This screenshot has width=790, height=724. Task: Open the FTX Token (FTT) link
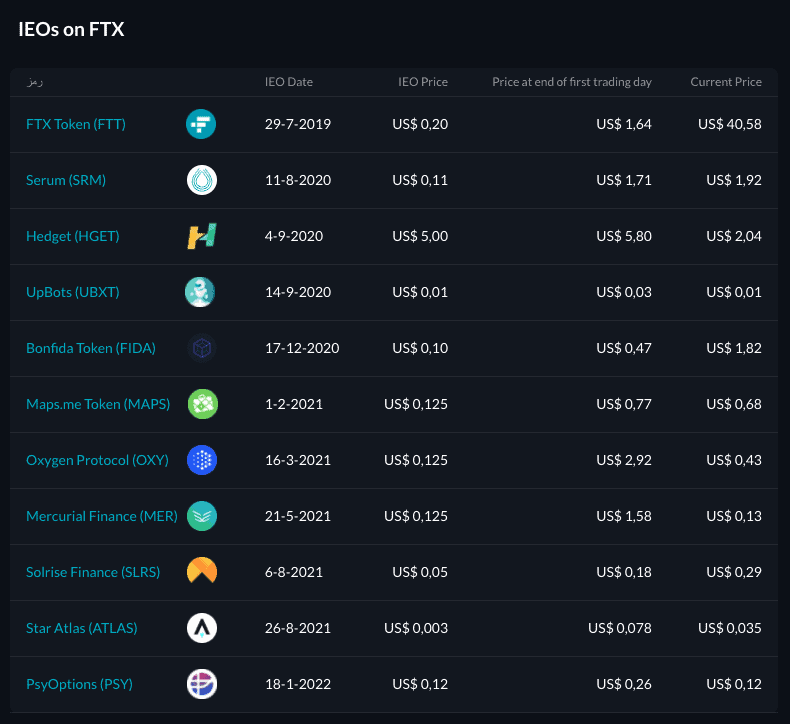76,124
